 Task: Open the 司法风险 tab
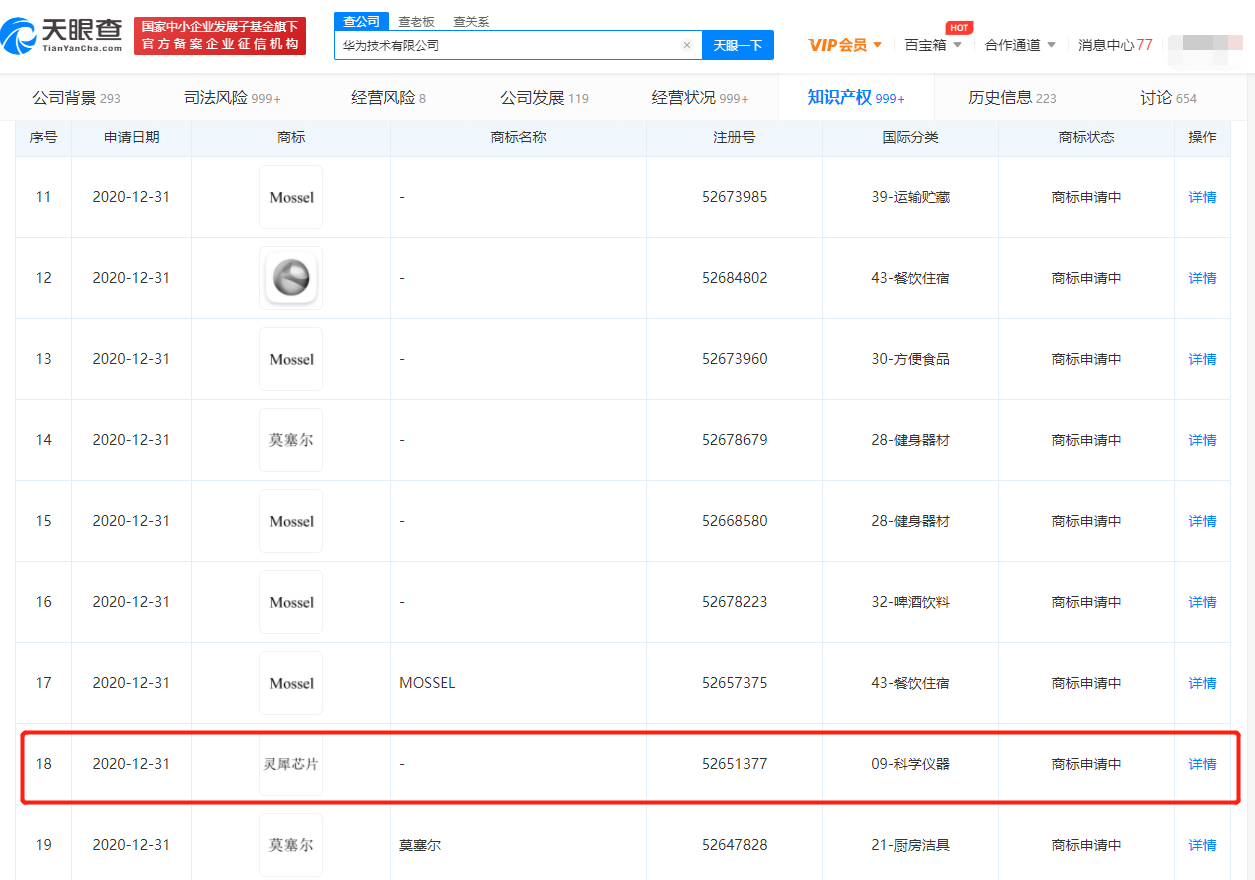click(x=232, y=98)
